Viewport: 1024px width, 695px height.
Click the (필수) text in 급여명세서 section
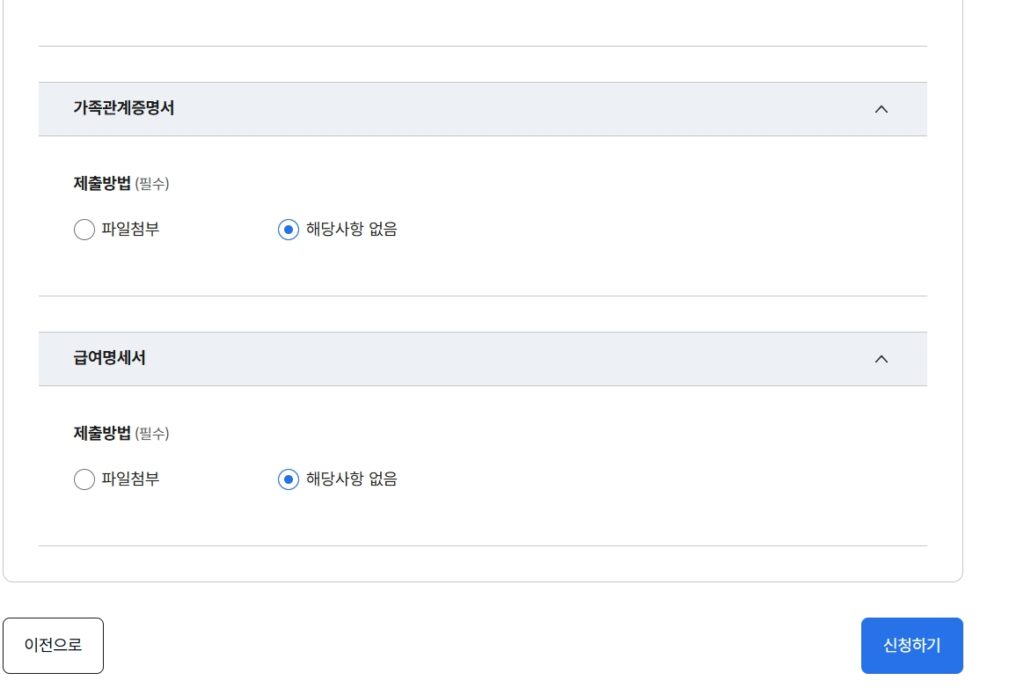click(152, 434)
